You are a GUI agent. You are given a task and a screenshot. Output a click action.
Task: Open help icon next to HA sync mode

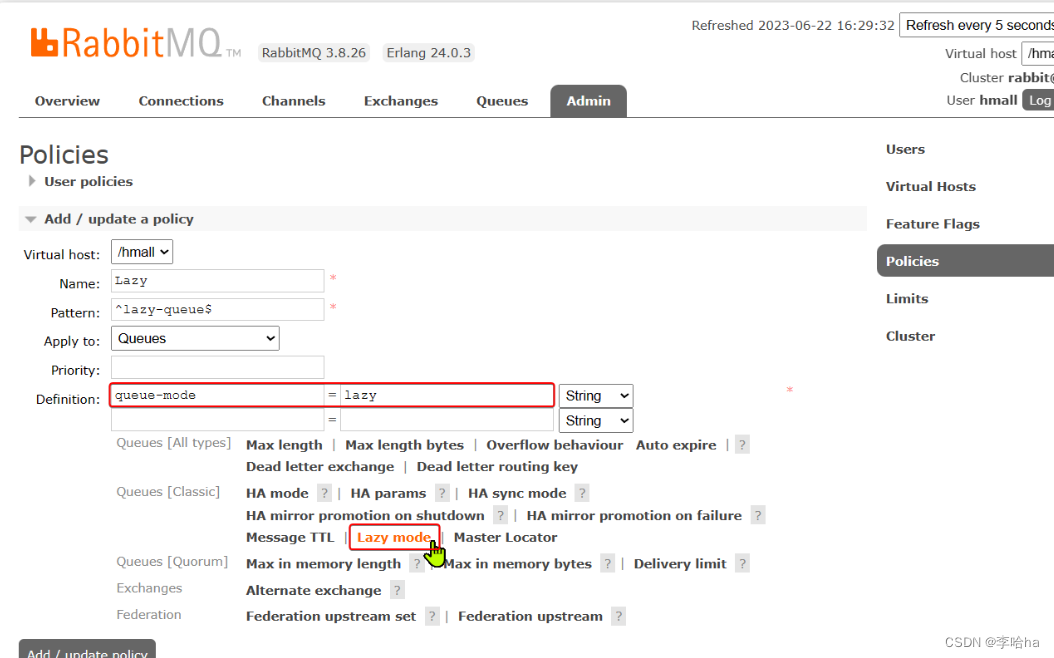[582, 493]
